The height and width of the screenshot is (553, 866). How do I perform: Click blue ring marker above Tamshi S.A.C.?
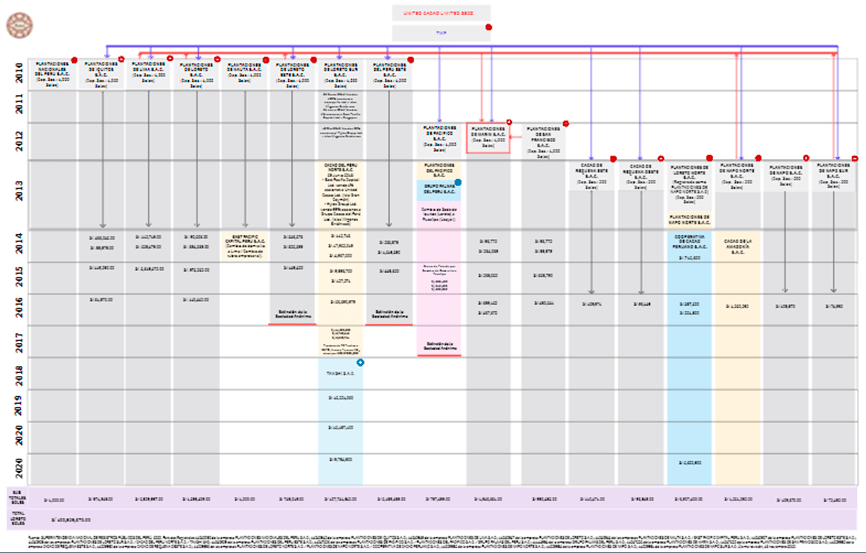coord(360,362)
